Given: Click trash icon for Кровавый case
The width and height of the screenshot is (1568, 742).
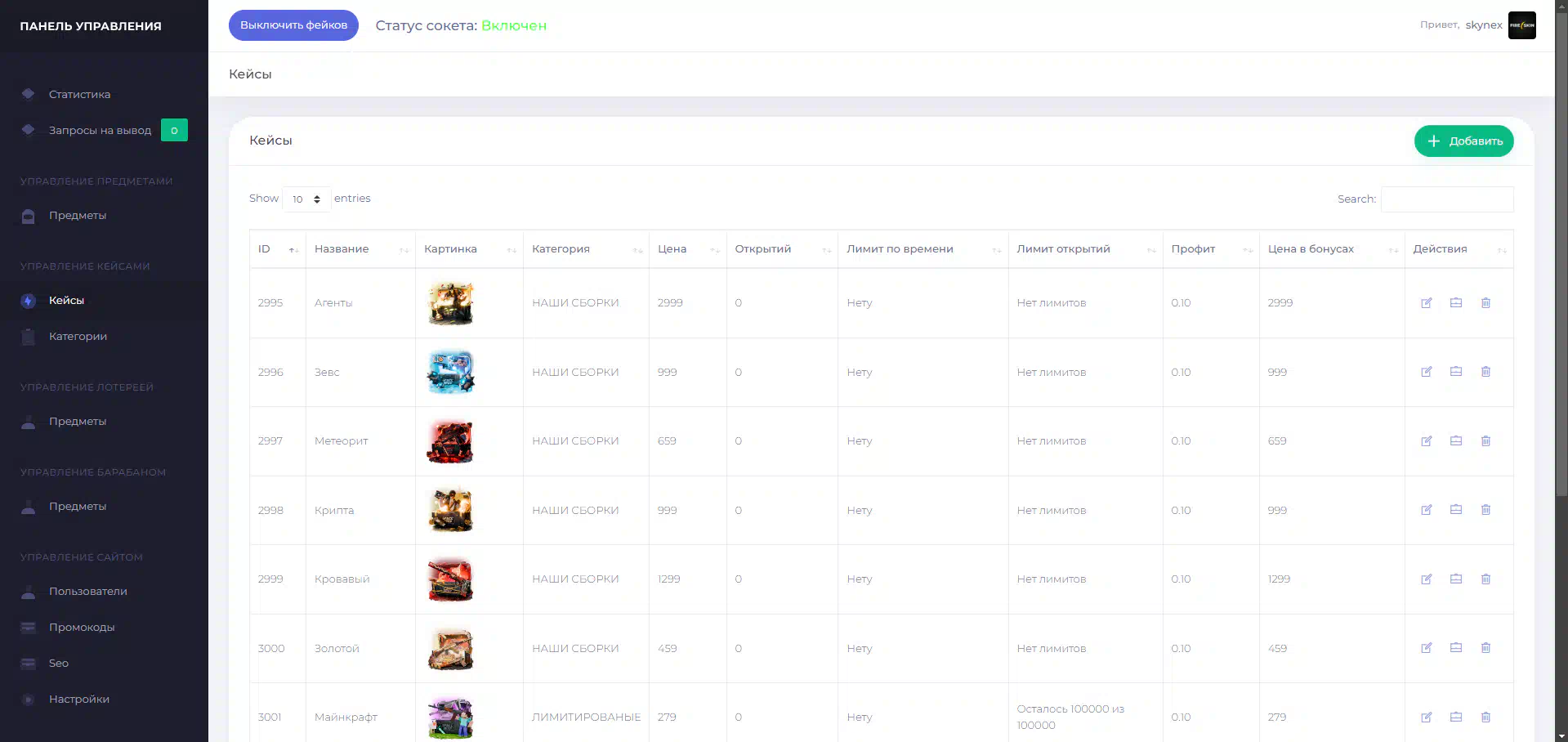Looking at the screenshot, I should tap(1485, 579).
